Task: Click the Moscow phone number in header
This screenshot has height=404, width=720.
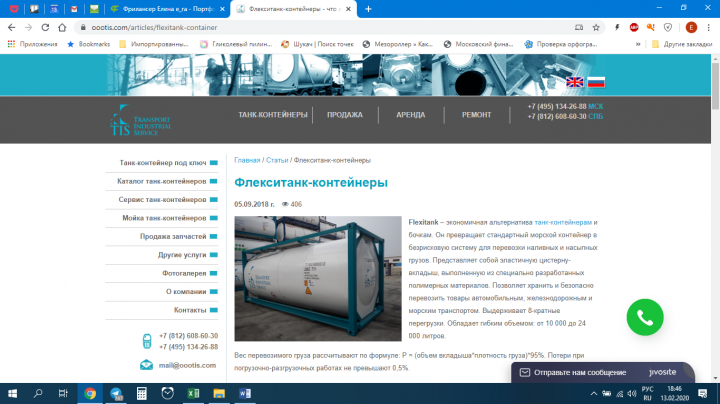Action: 557,107
